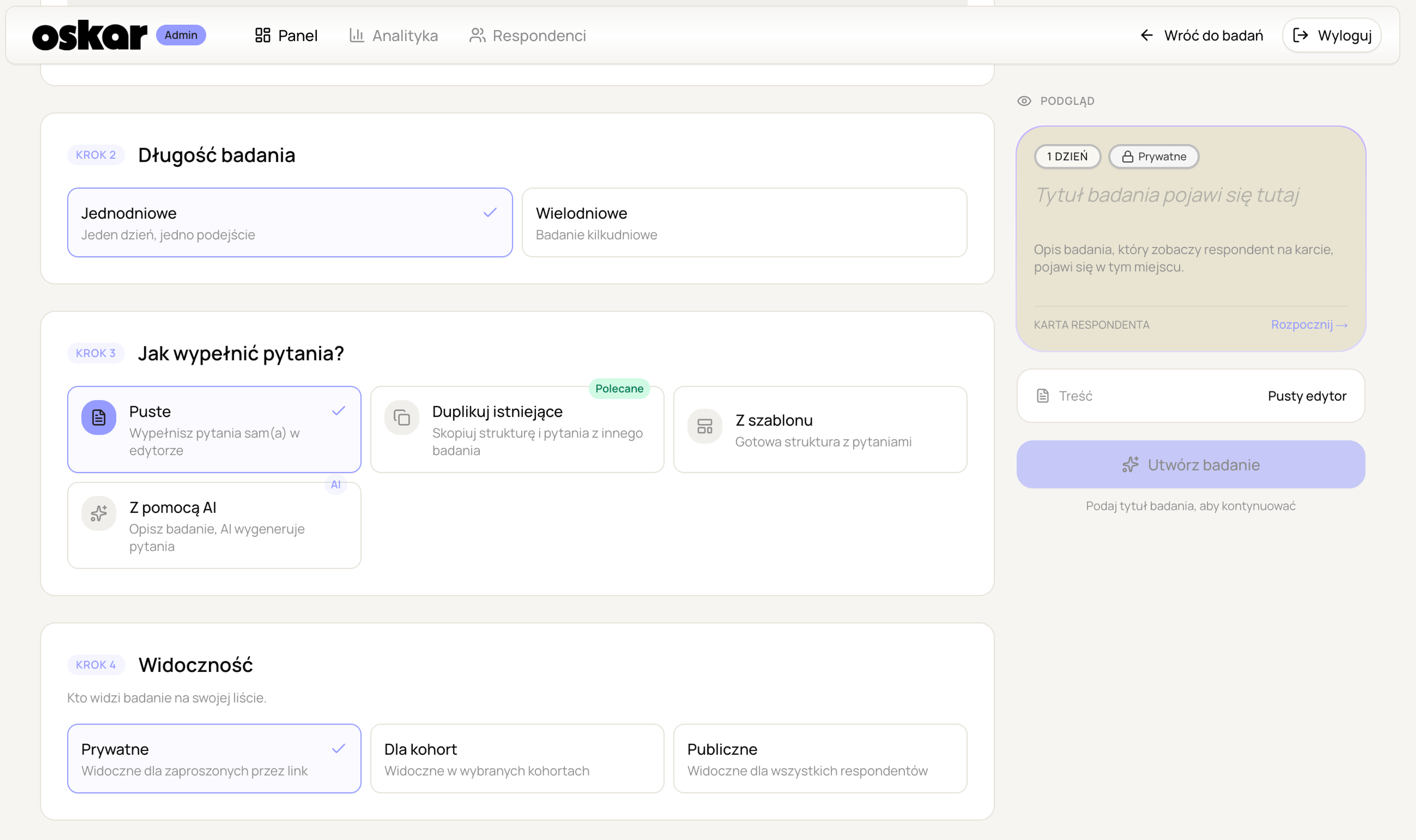Click the Panel grid icon
This screenshot has height=840, width=1416.
point(263,35)
